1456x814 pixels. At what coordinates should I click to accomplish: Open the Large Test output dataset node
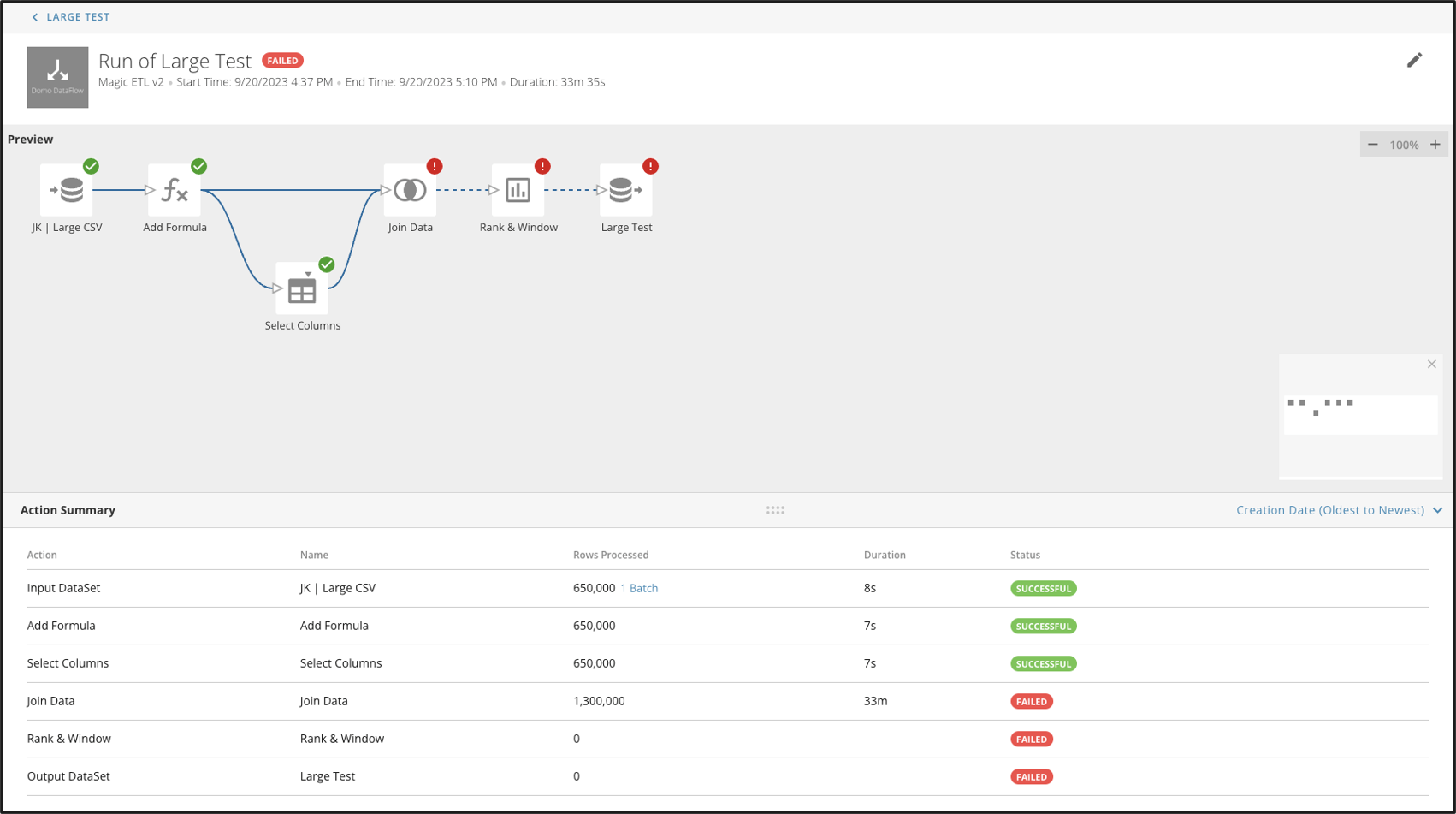pyautogui.click(x=626, y=191)
